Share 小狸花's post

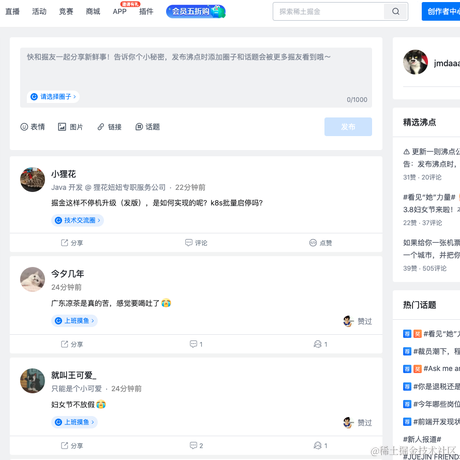(x=72, y=243)
